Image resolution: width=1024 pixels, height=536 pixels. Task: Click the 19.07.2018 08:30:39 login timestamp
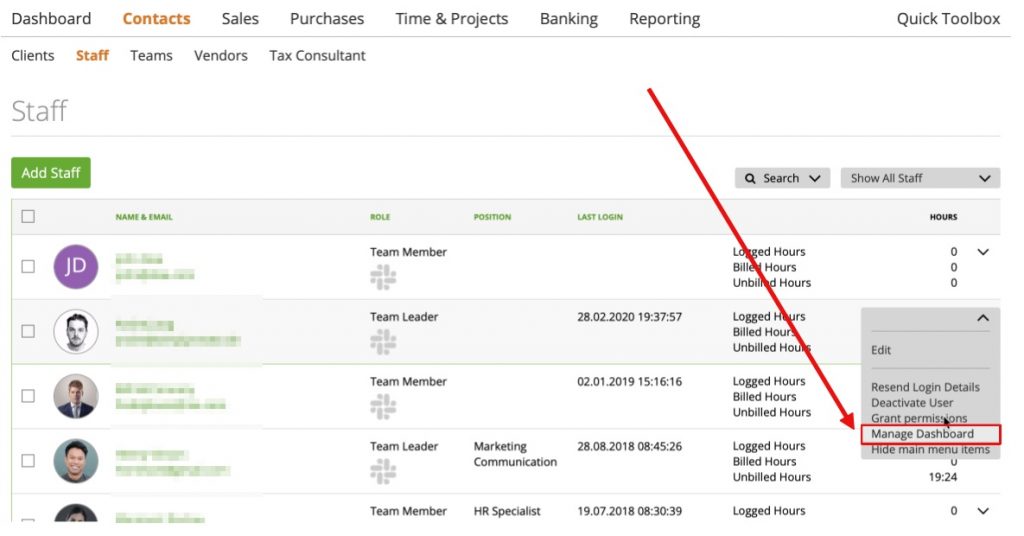(630, 511)
